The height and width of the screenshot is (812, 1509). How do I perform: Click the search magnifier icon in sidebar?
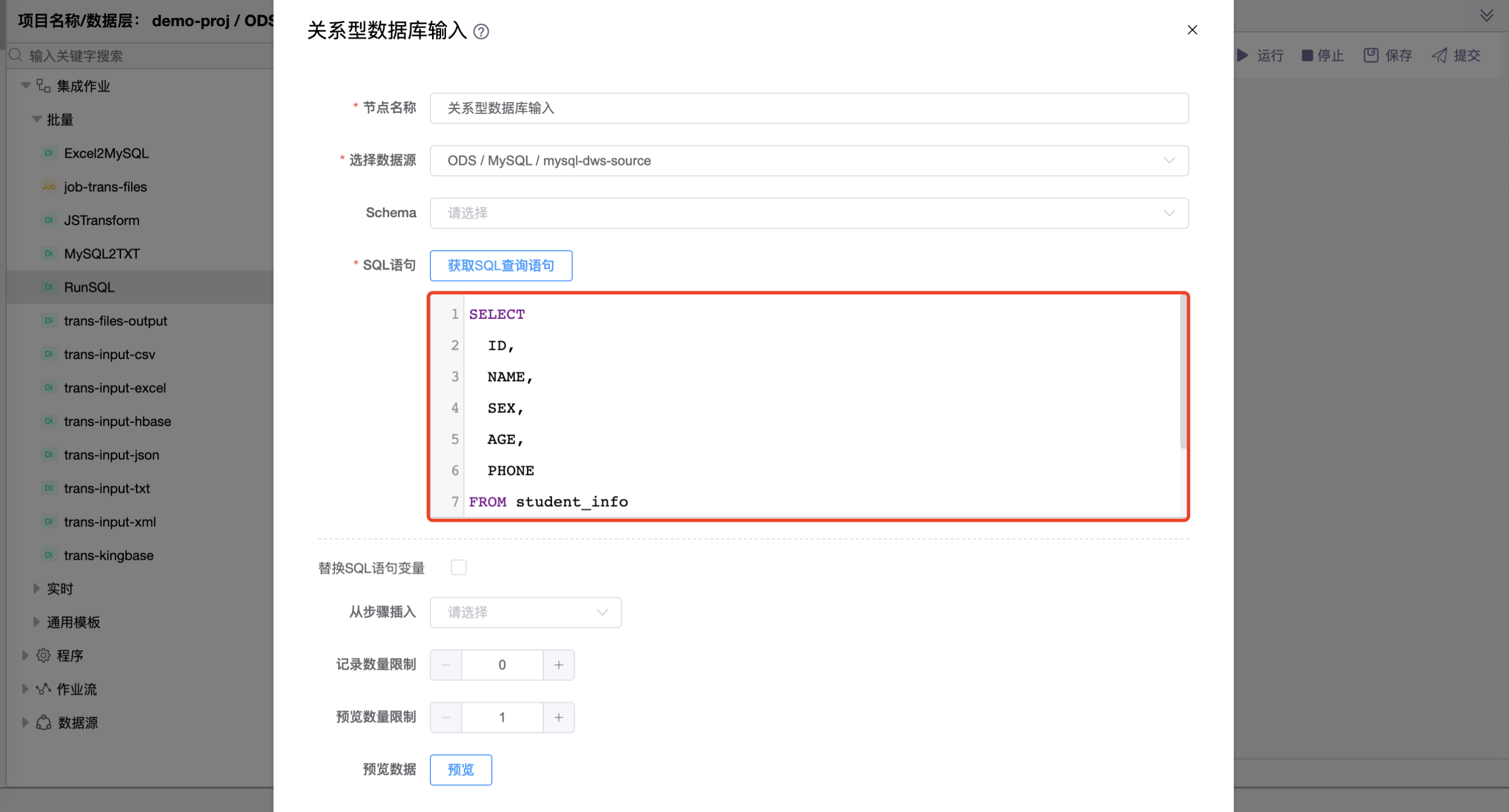pyautogui.click(x=16, y=55)
